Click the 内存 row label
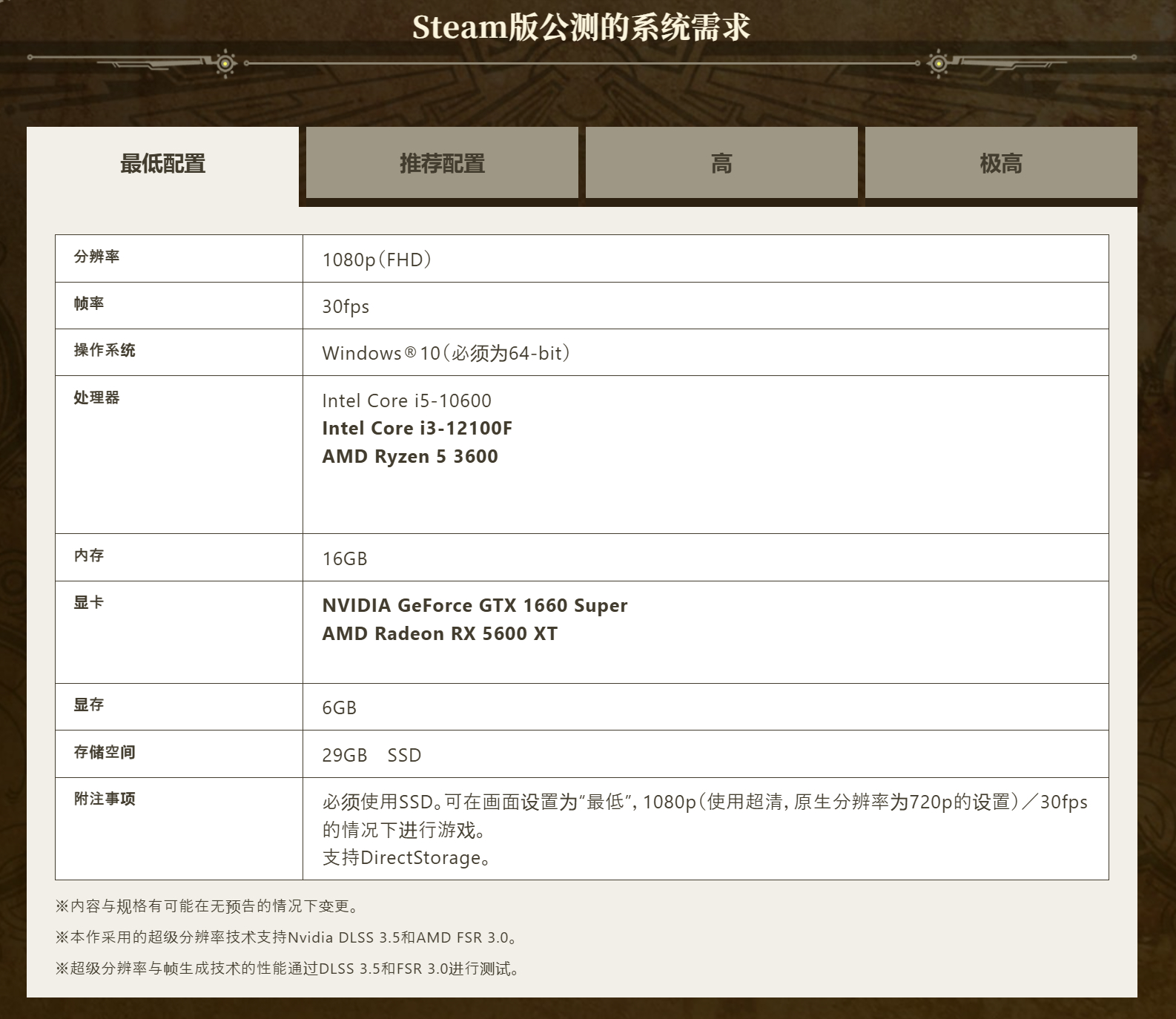Screen dimensions: 1176x1019 (89, 555)
